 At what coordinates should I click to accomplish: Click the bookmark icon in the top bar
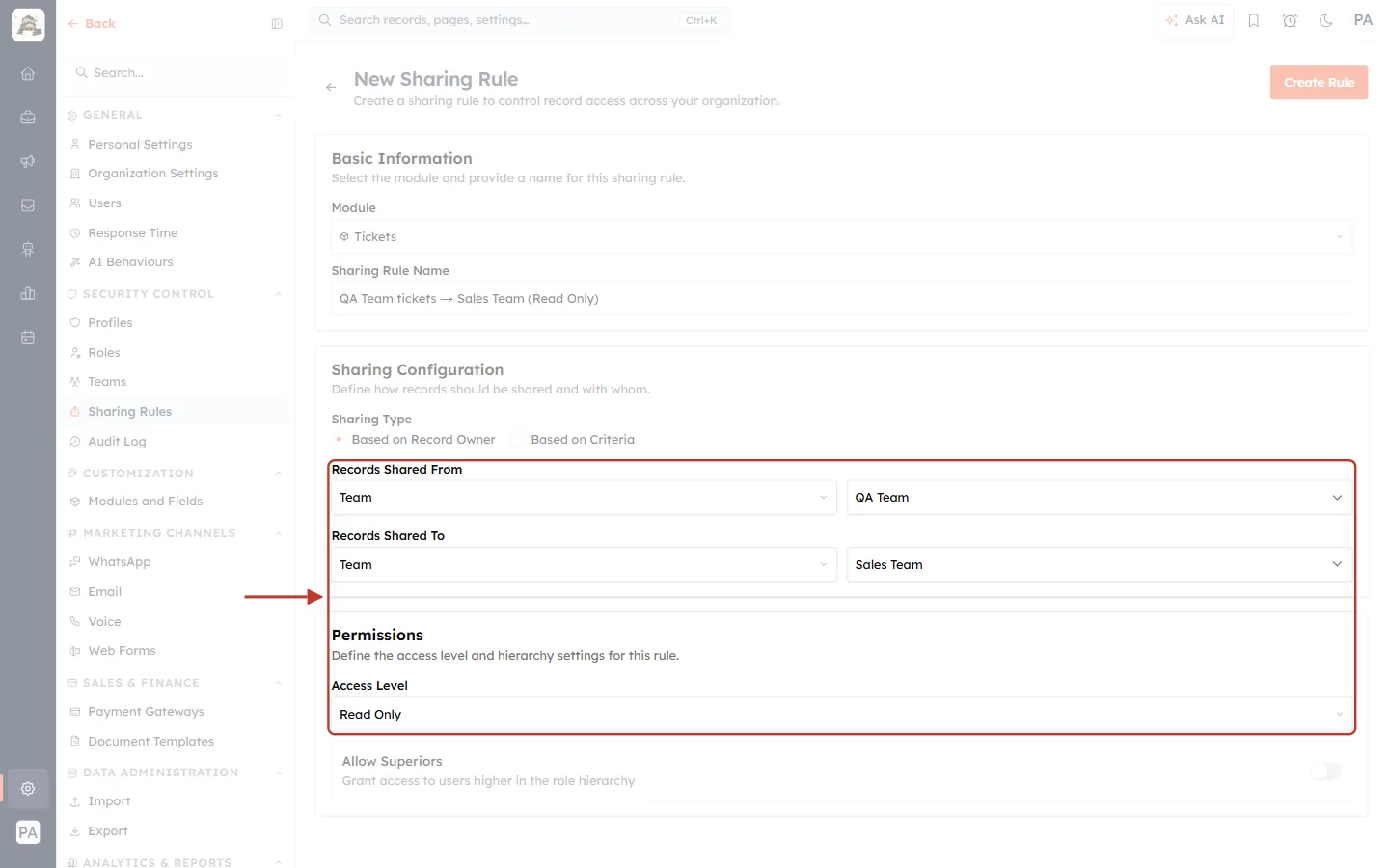click(x=1254, y=20)
